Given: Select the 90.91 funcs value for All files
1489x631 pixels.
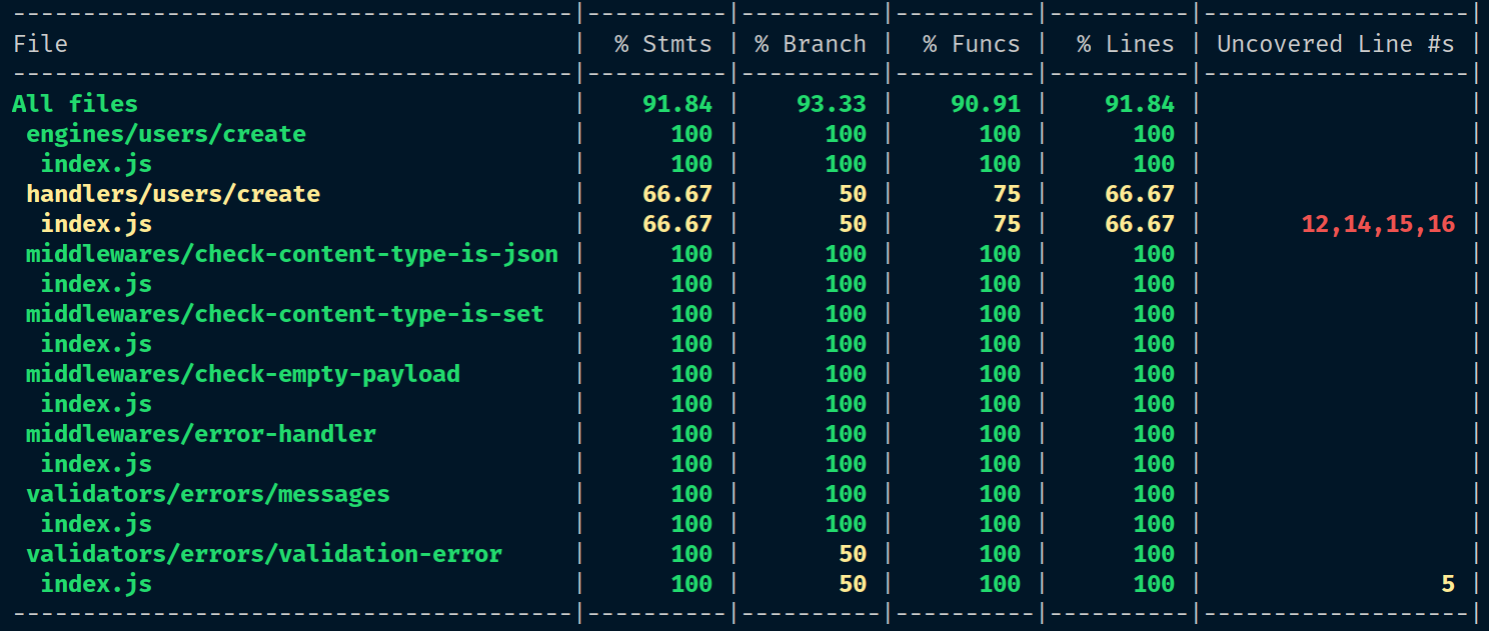Looking at the screenshot, I should coord(985,104).
